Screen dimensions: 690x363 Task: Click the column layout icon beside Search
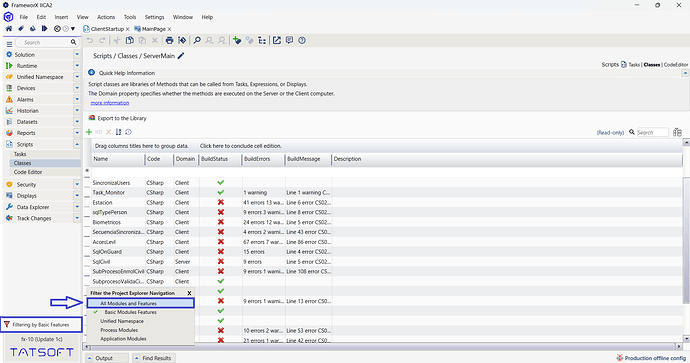pos(677,132)
